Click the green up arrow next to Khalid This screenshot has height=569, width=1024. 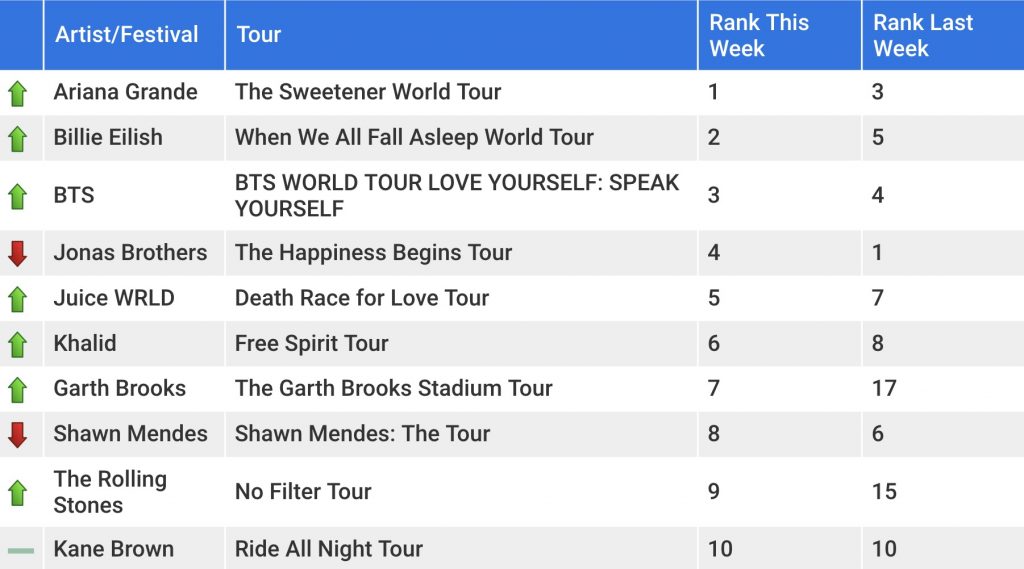click(x=18, y=344)
